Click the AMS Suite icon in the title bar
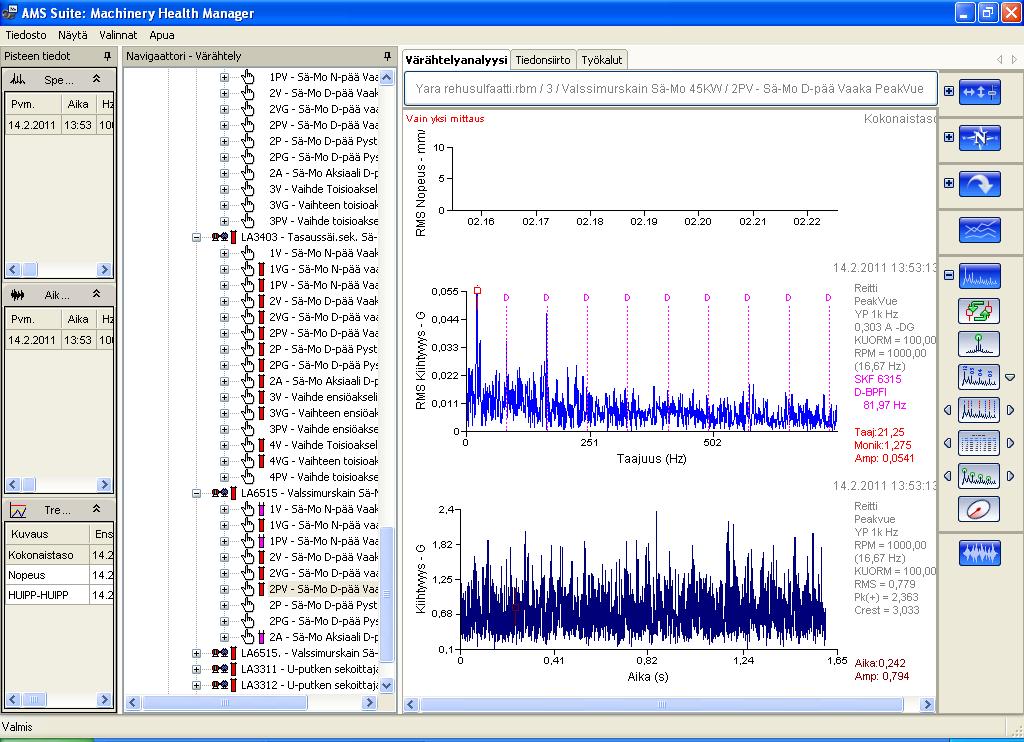 pos(10,12)
